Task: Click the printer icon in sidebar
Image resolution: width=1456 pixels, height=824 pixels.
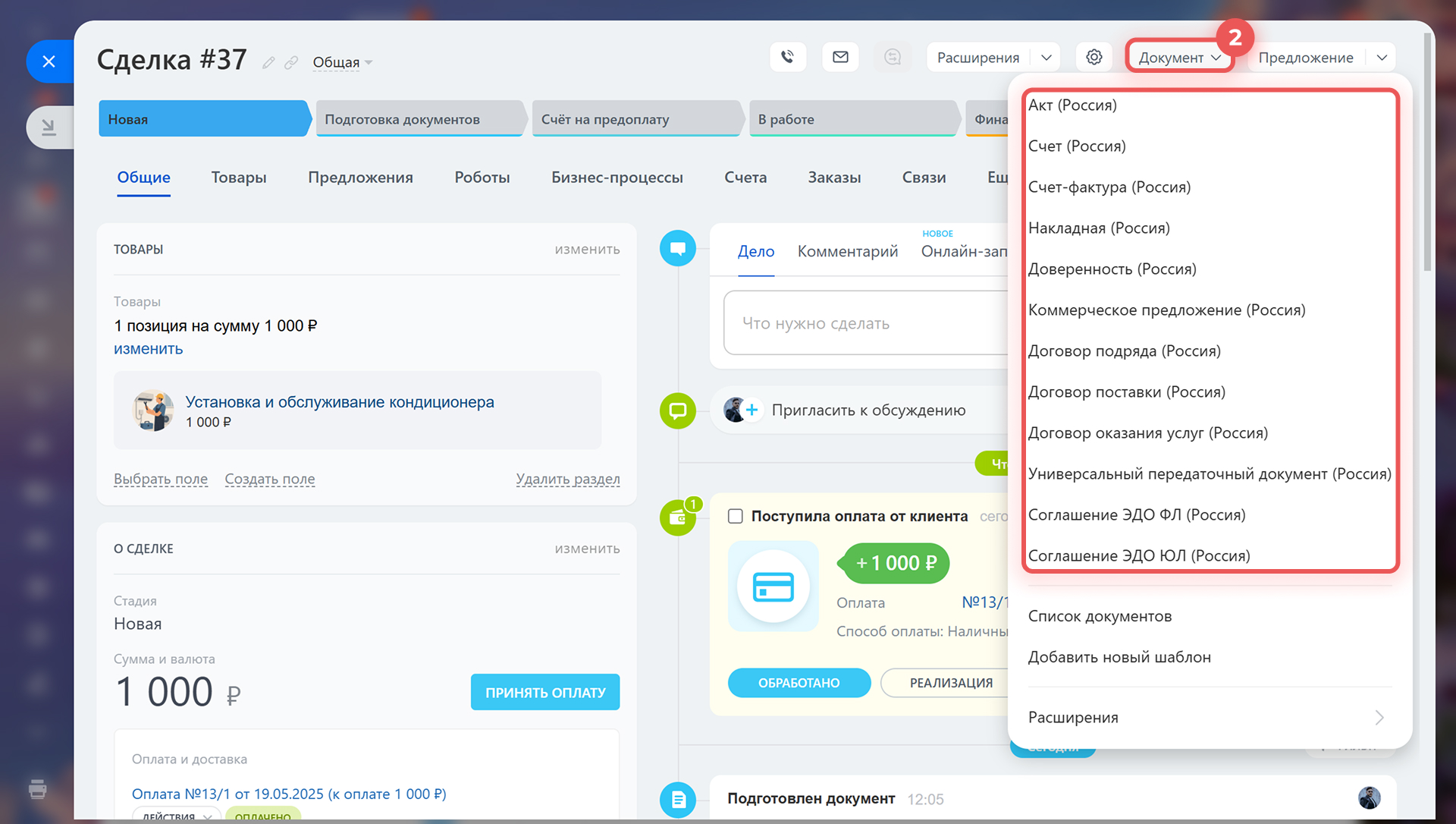Action: click(38, 789)
